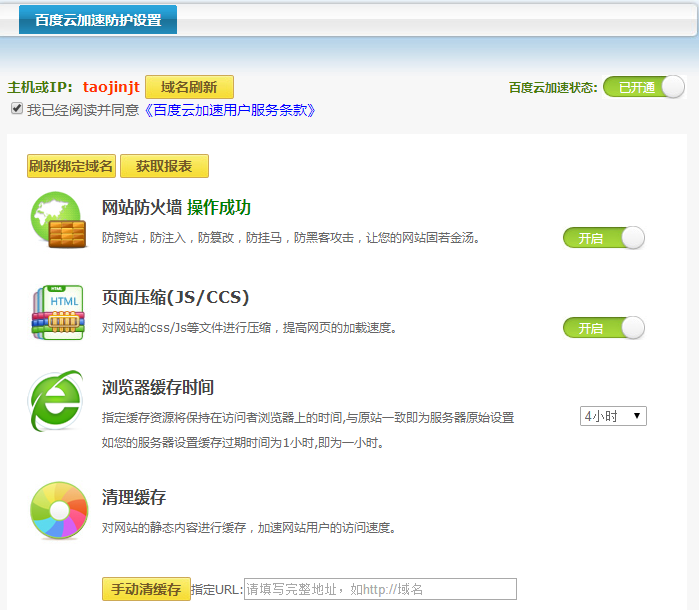Click the colorful clear cache disc icon
Image resolution: width=699 pixels, height=610 pixels.
click(x=59, y=510)
